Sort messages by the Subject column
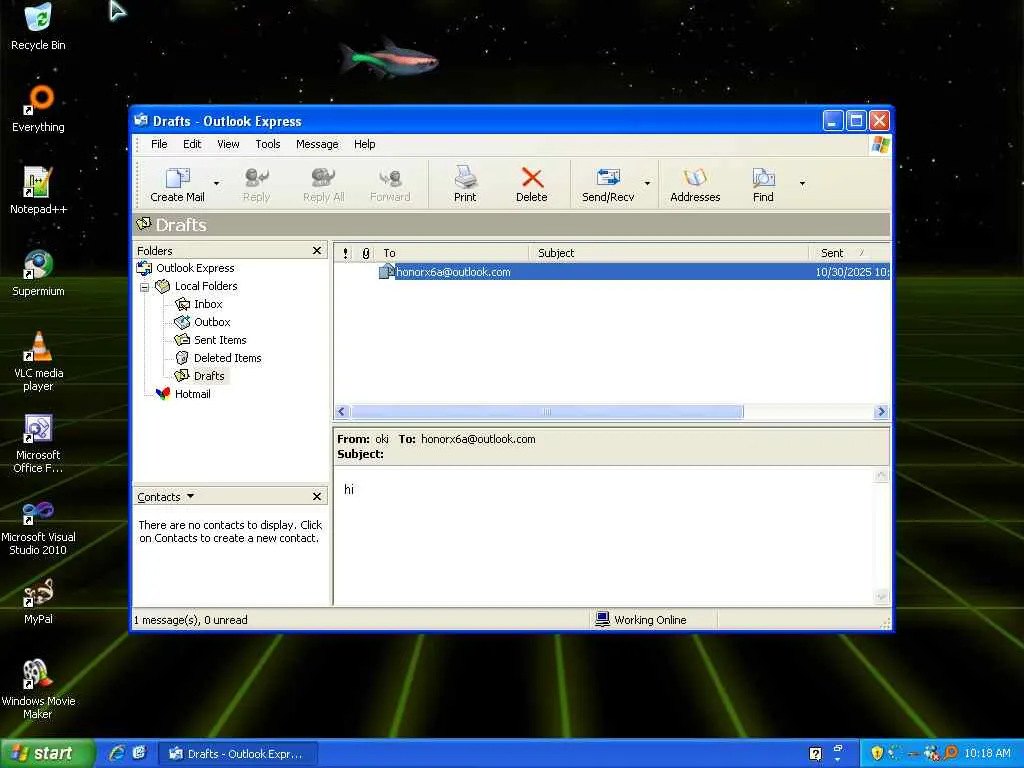 [x=669, y=253]
